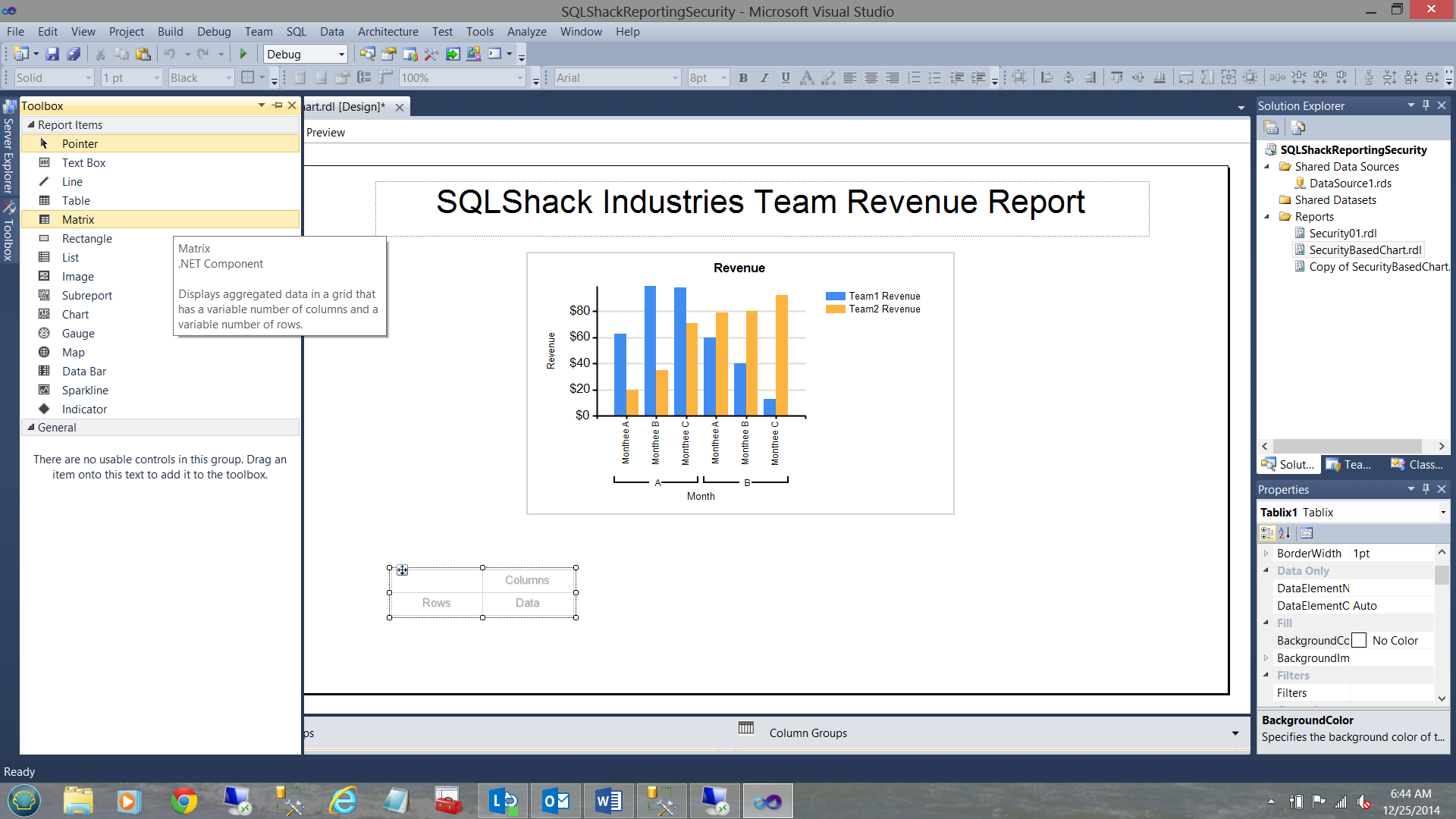Click the Save All icon
Image resolution: width=1456 pixels, height=819 pixels.
point(74,54)
